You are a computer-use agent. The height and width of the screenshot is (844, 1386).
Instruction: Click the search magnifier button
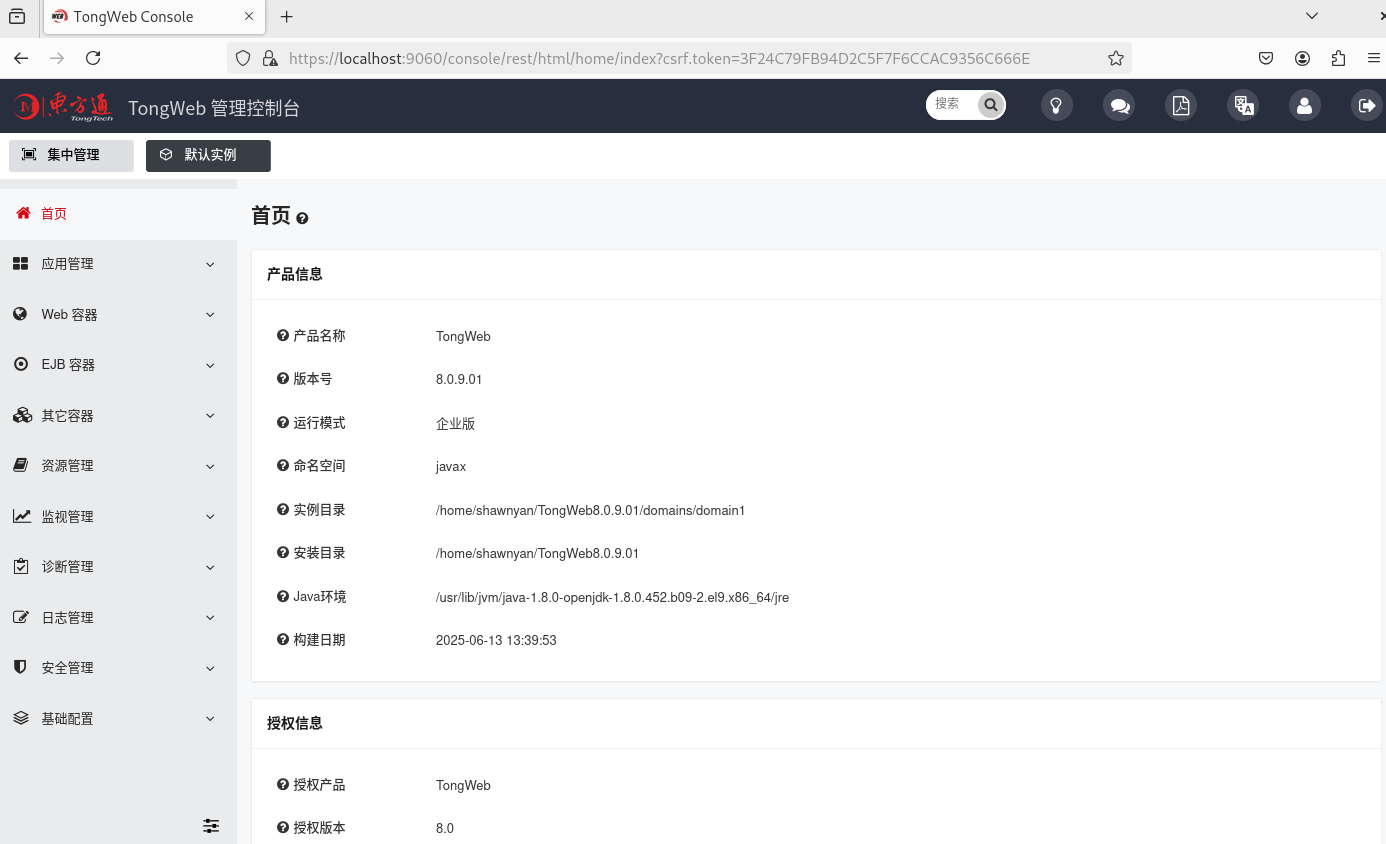(x=991, y=105)
